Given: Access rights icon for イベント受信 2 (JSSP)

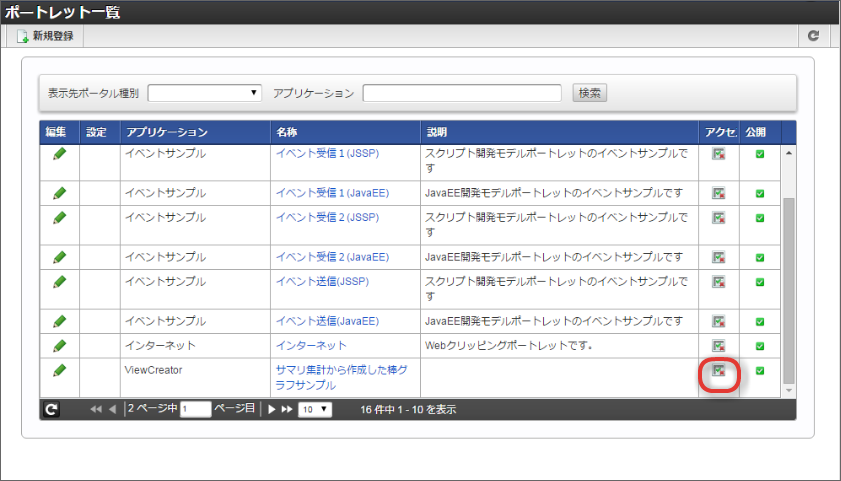Looking at the screenshot, I should 719,218.
